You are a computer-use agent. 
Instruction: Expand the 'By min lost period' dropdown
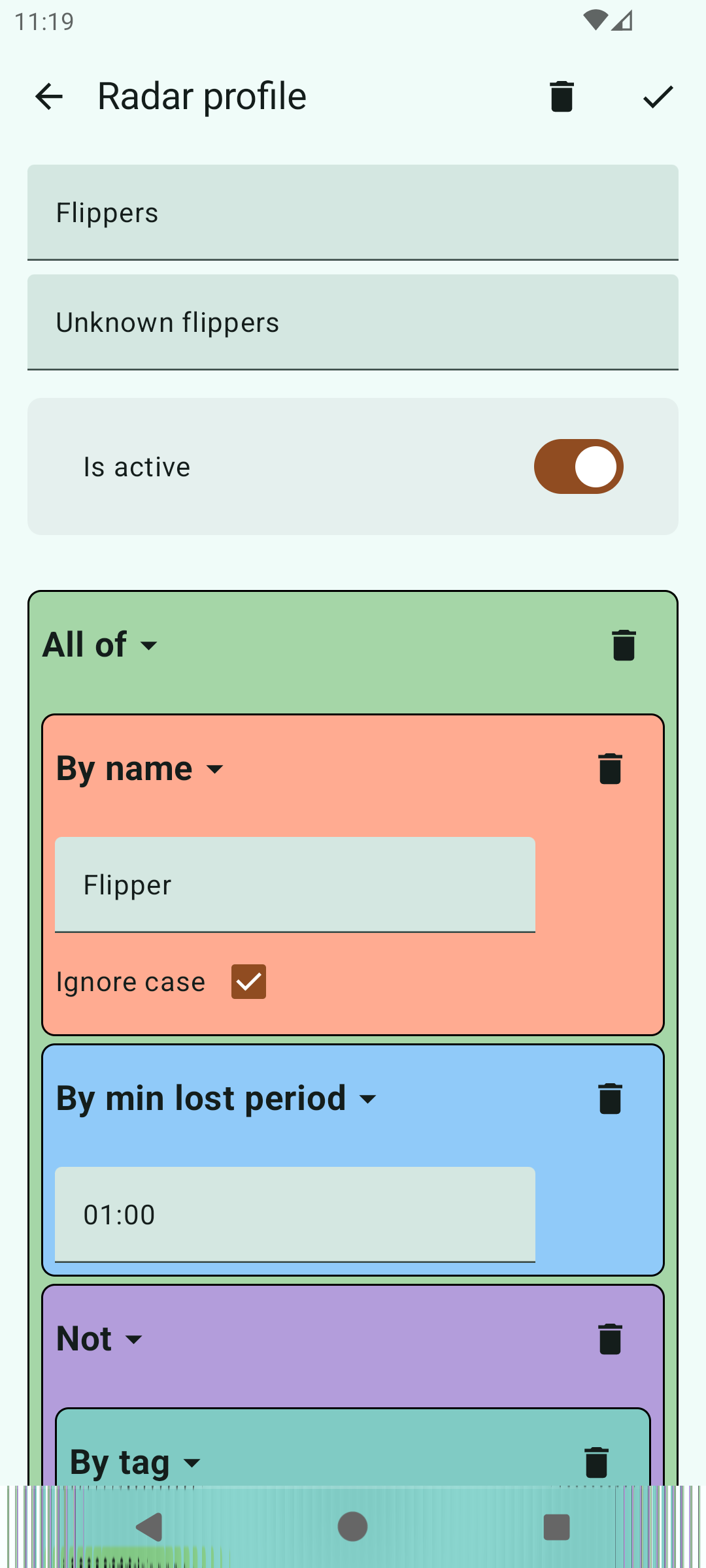[x=216, y=1099]
